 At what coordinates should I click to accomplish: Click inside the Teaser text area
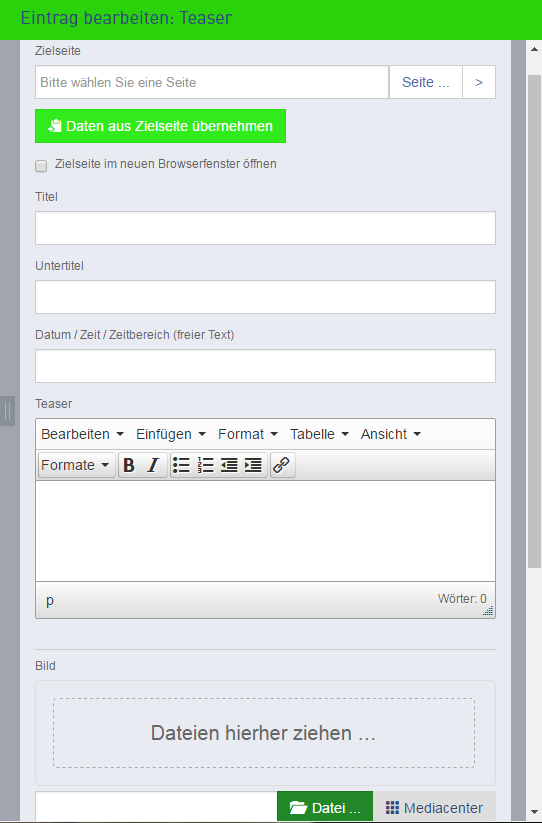265,531
